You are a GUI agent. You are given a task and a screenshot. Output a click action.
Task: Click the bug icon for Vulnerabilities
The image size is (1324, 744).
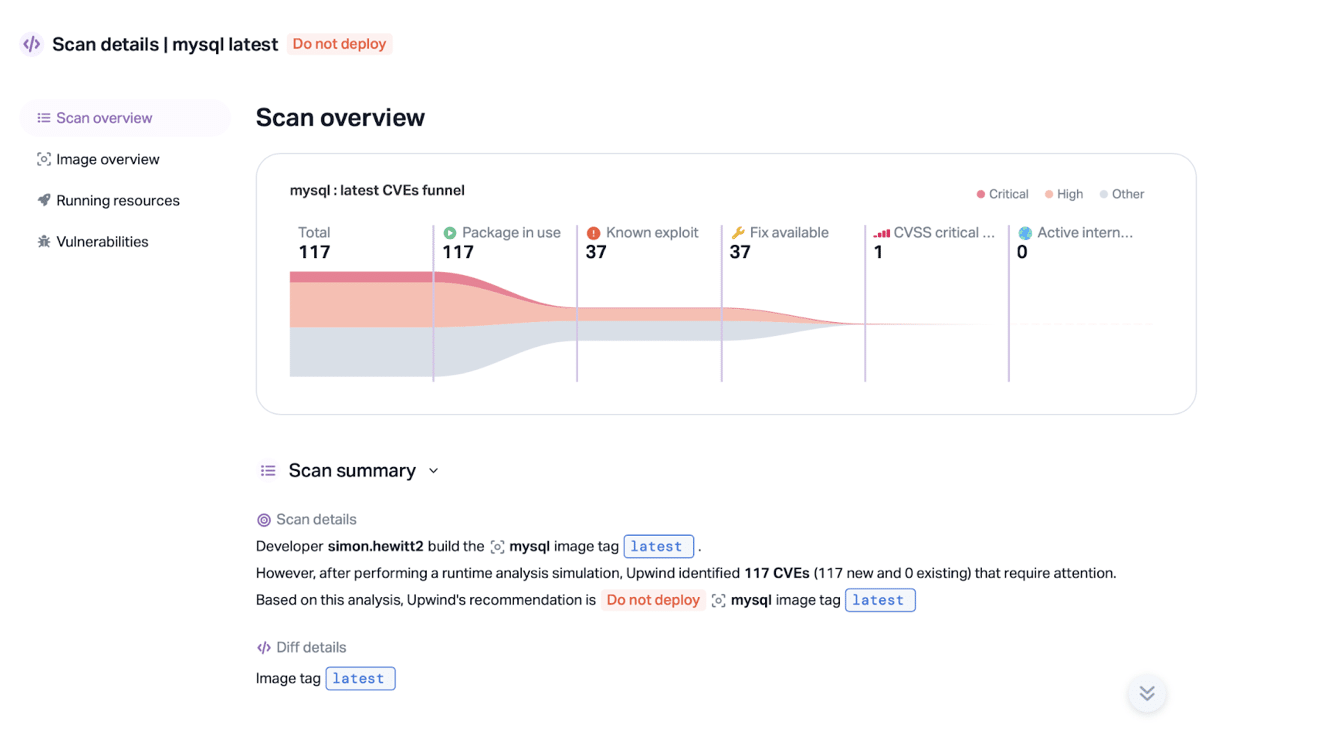[x=43, y=241]
